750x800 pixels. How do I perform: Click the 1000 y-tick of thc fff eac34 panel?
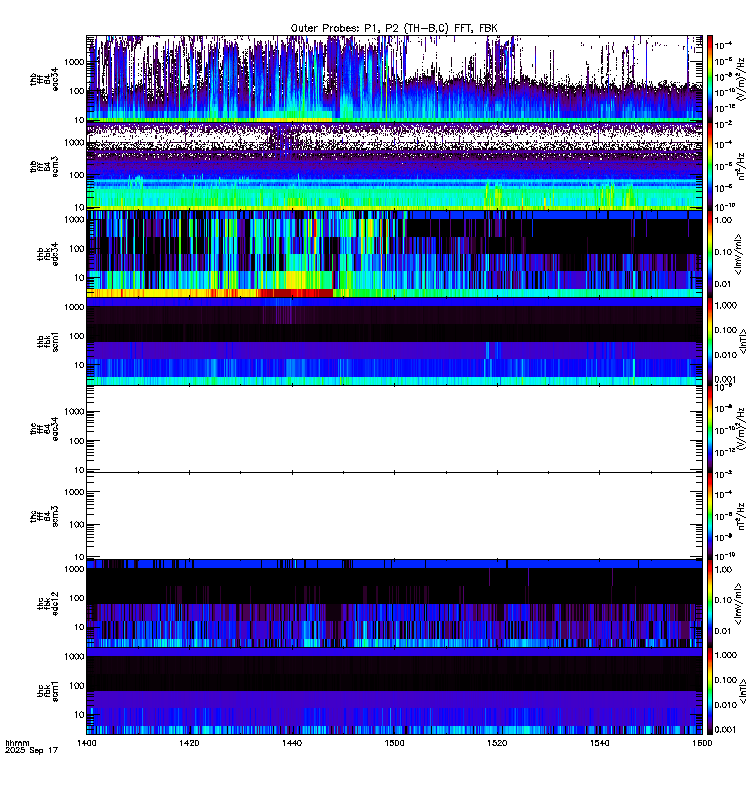pos(74,412)
